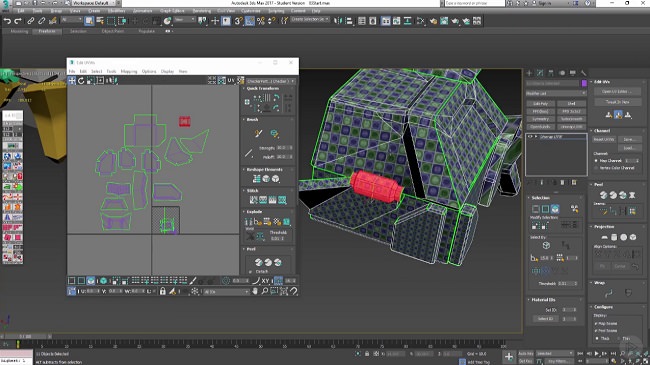Click remove modifier trash icon below stack
The width and height of the screenshot is (650, 365).
click(x=563, y=182)
